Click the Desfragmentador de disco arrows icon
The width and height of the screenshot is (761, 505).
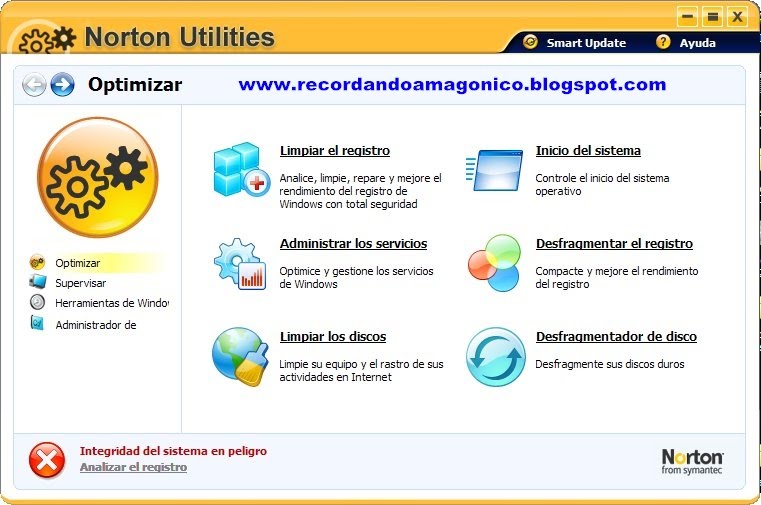point(496,357)
